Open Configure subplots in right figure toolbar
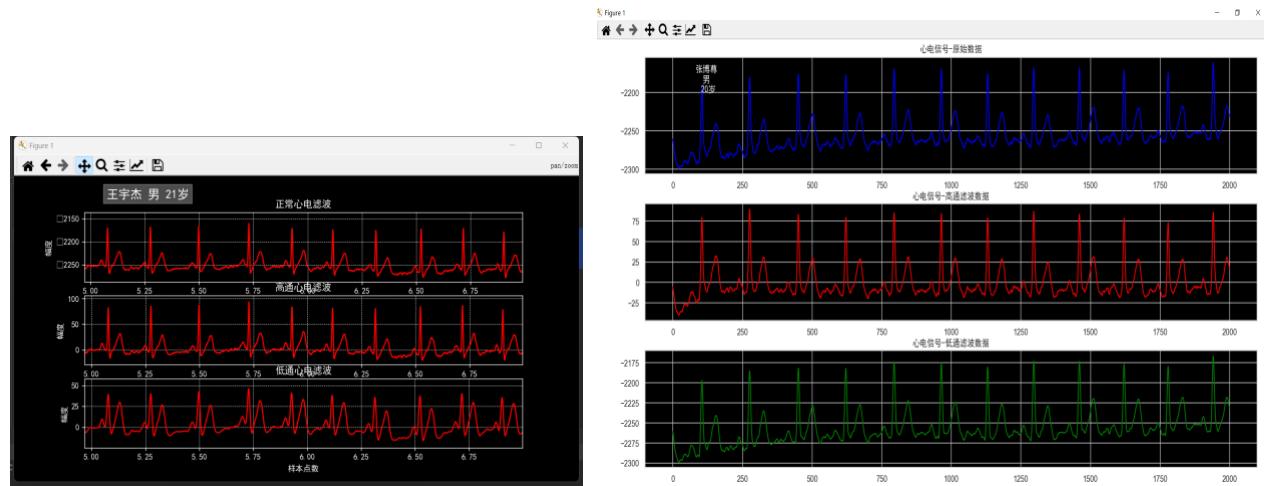Viewport: 1264px width, 486px height. [x=677, y=31]
